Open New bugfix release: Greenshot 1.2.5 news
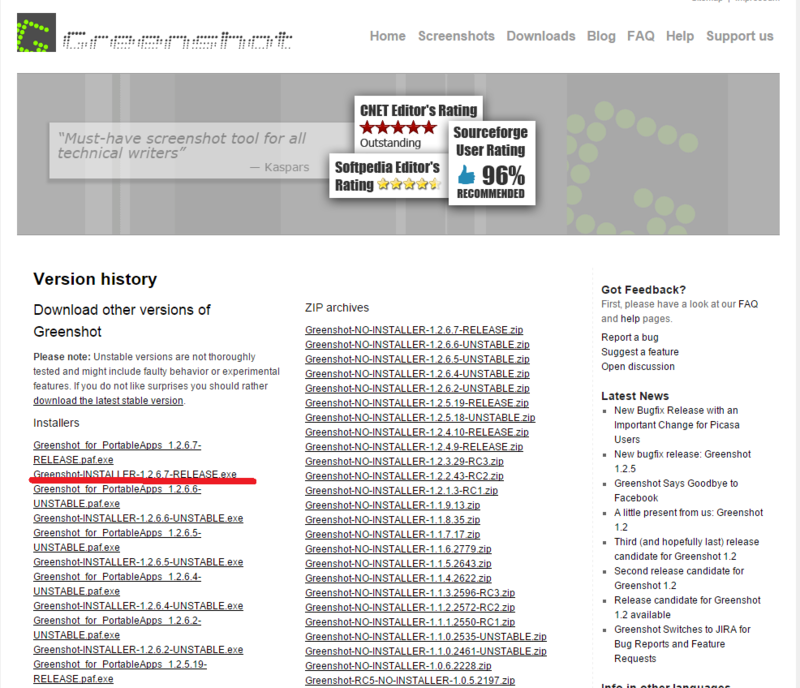 [x=683, y=461]
